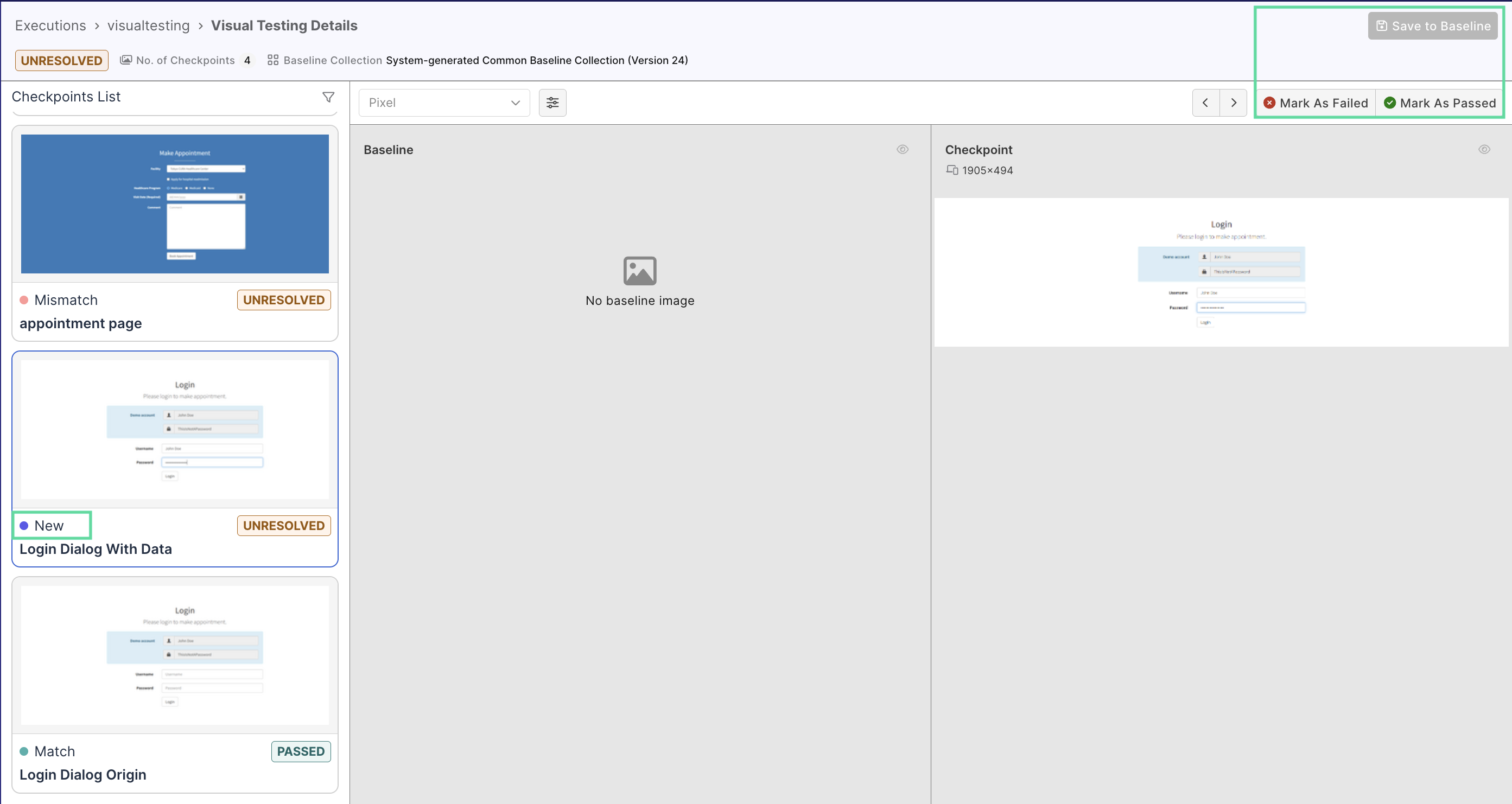
Task: Click the Save to Baseline button
Action: pyautogui.click(x=1432, y=25)
